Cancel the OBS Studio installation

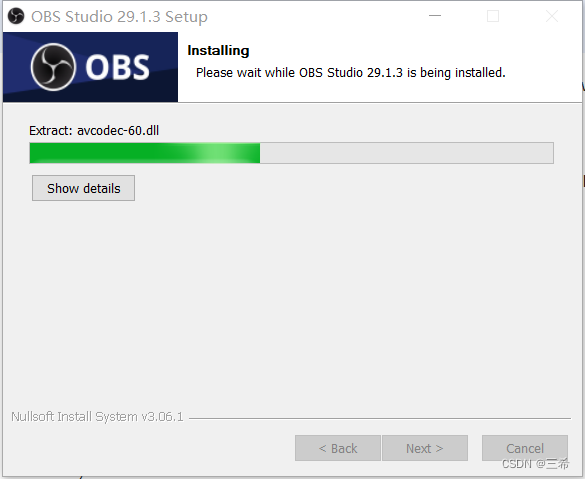[525, 448]
